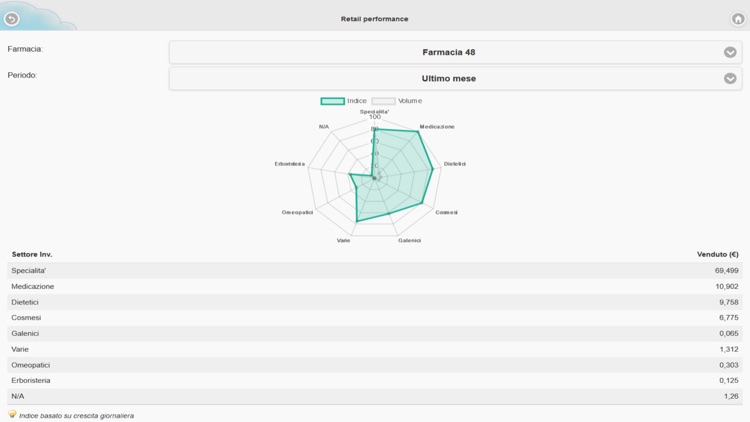Click the Retail performance title

pyautogui.click(x=375, y=19)
